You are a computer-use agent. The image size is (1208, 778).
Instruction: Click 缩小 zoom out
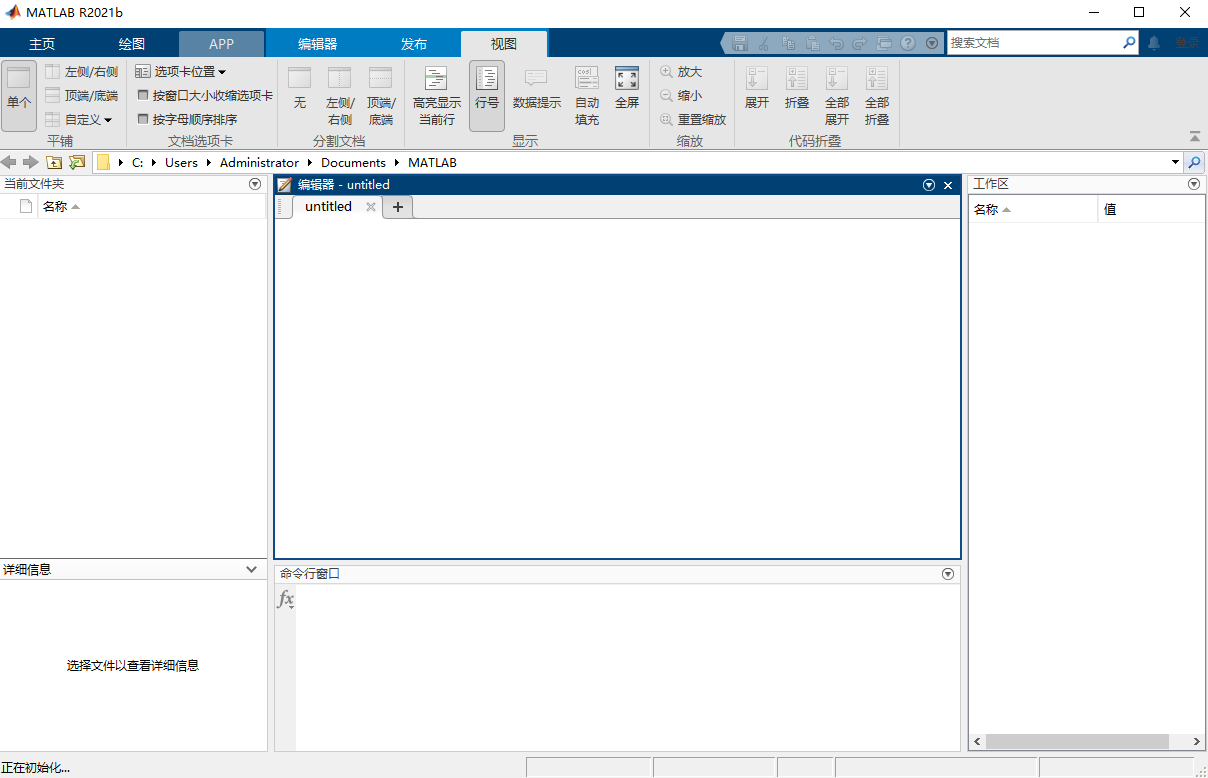click(x=681, y=96)
